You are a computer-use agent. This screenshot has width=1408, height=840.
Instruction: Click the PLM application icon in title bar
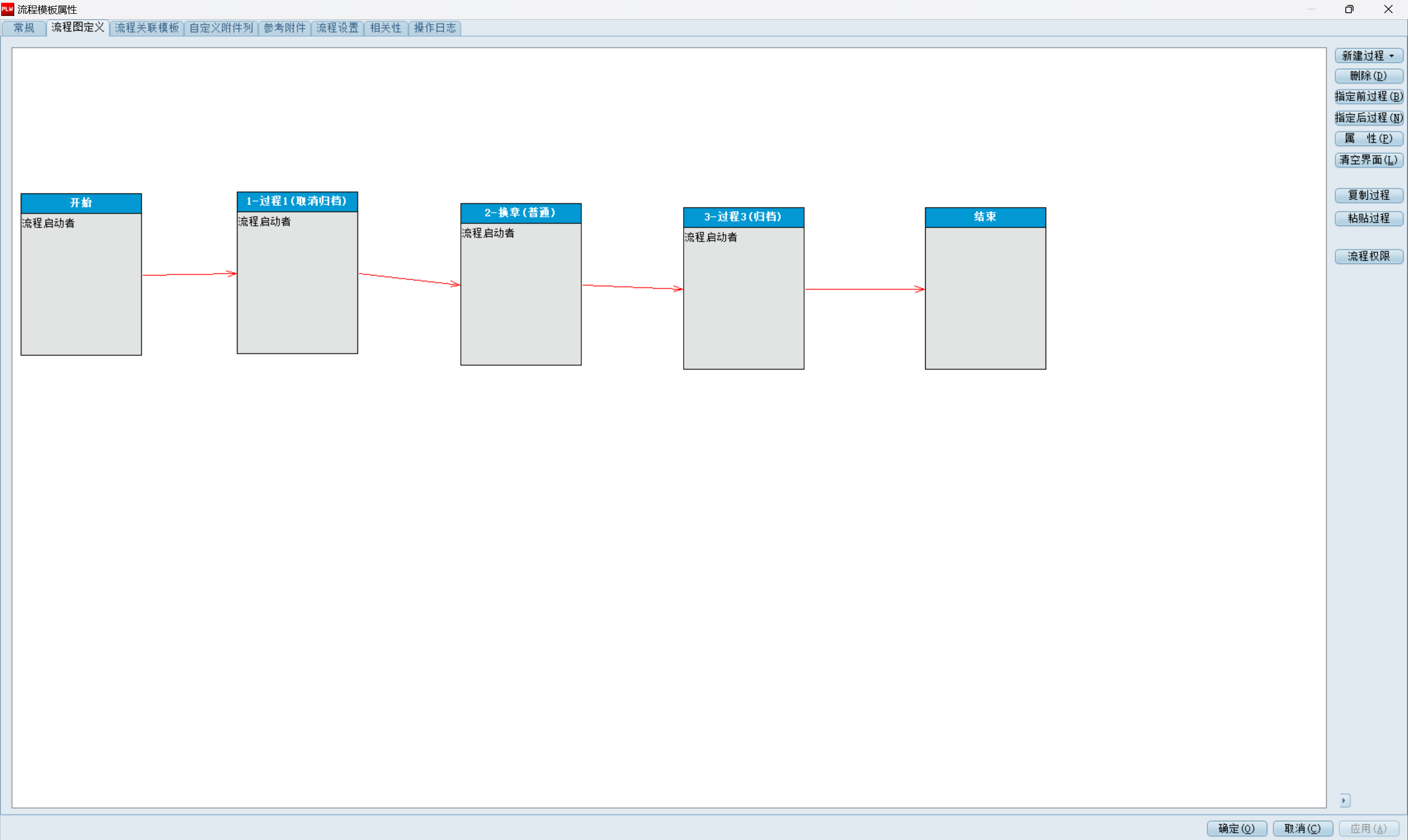coord(7,9)
